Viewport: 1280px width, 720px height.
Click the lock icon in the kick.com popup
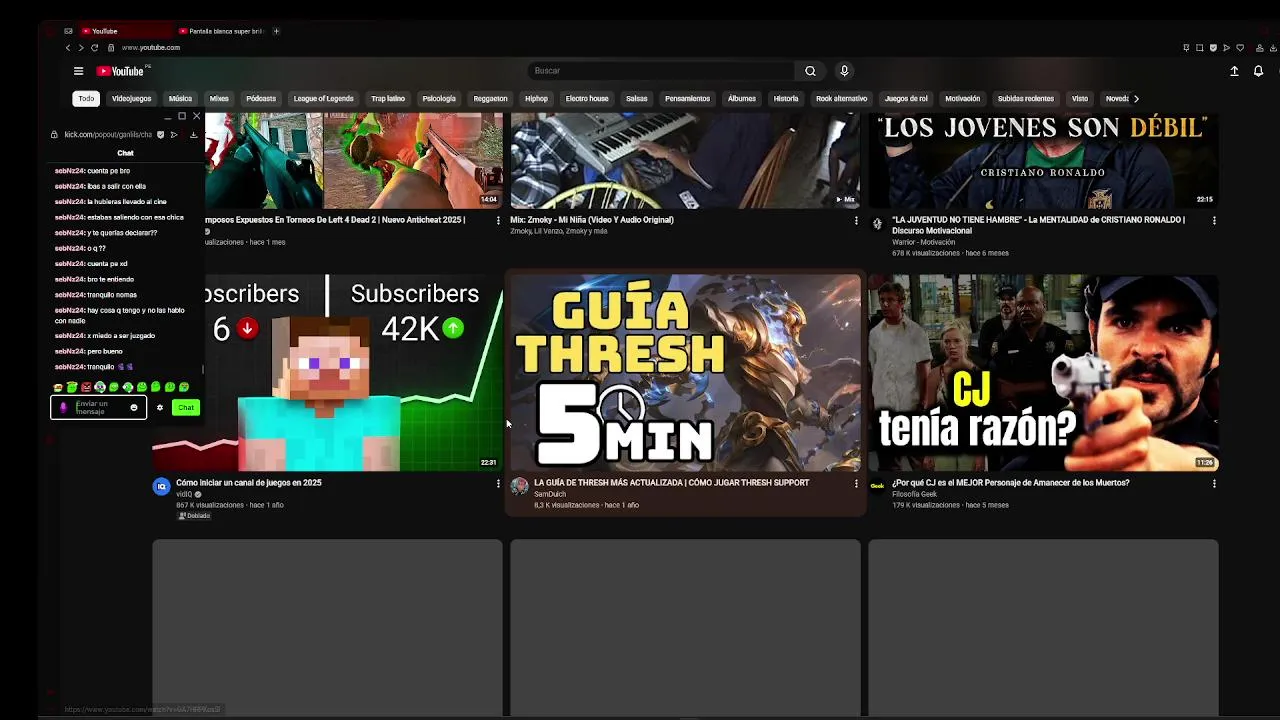pos(55,134)
